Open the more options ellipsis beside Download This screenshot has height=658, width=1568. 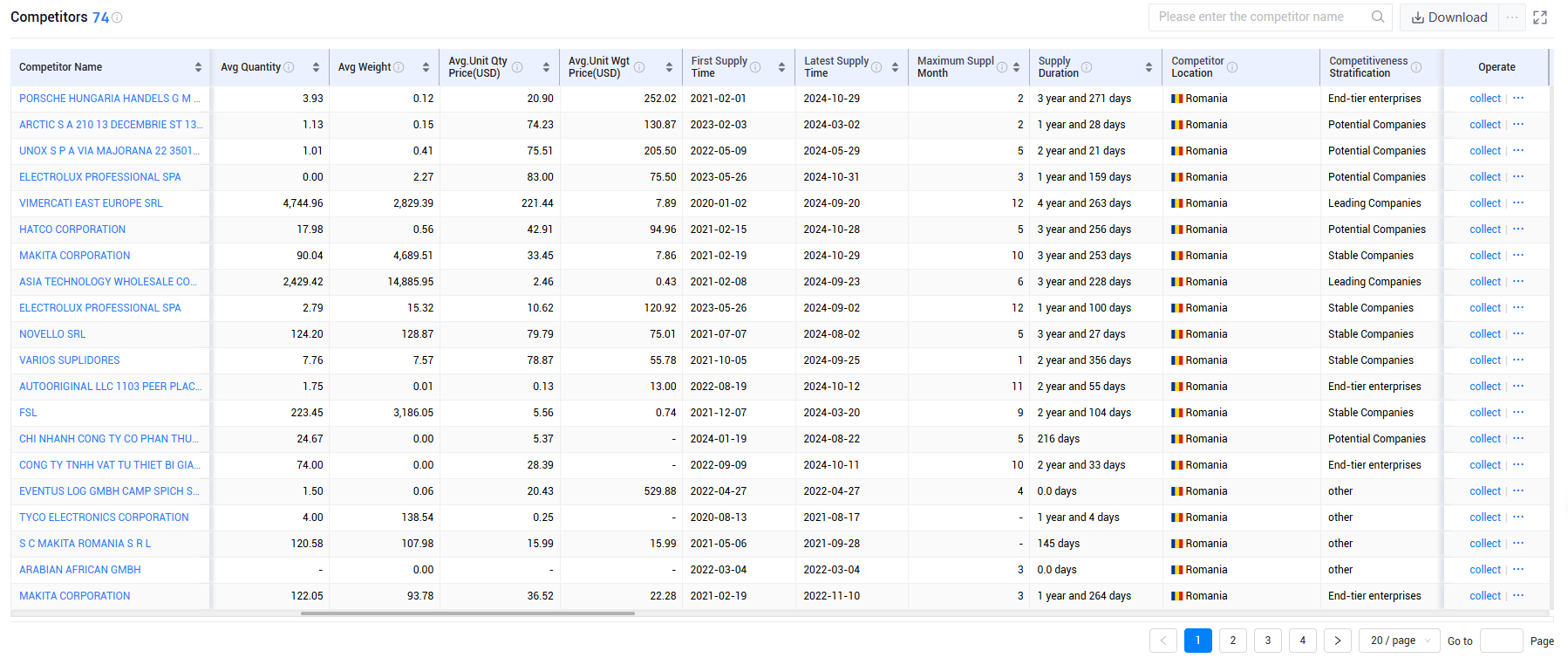[1512, 17]
